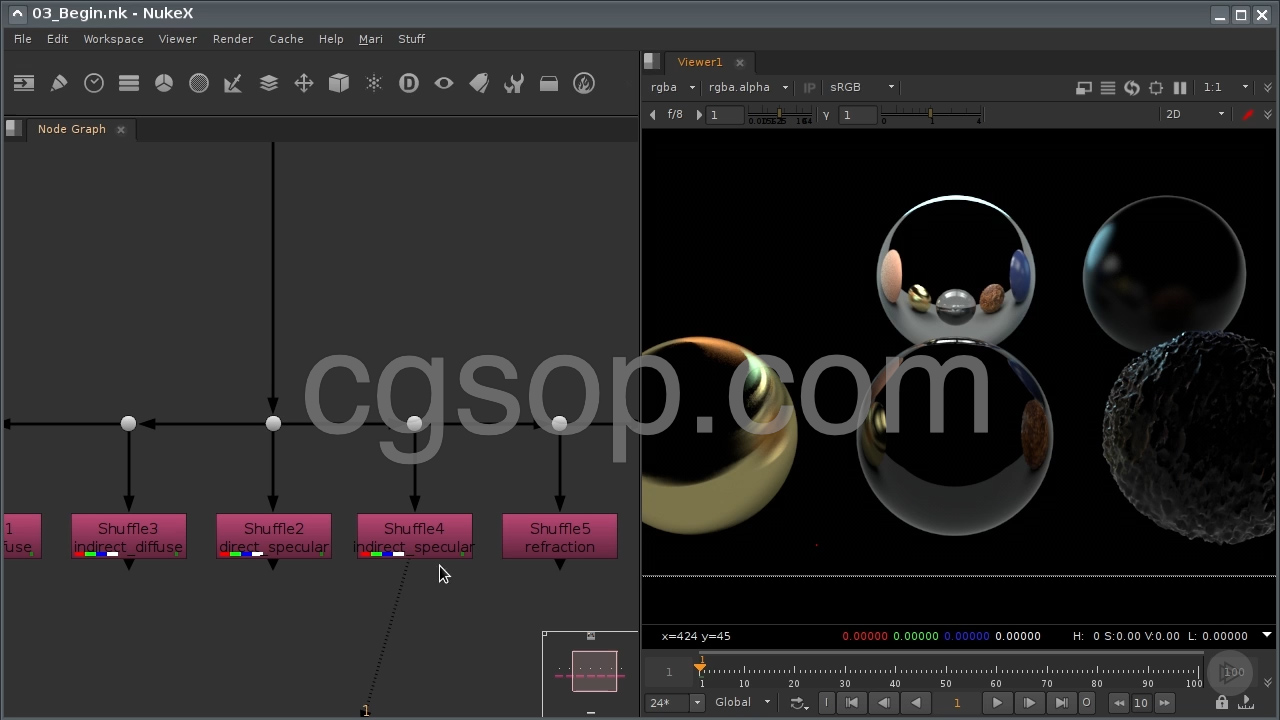
Task: Play backward in the Viewer
Action: tap(916, 703)
